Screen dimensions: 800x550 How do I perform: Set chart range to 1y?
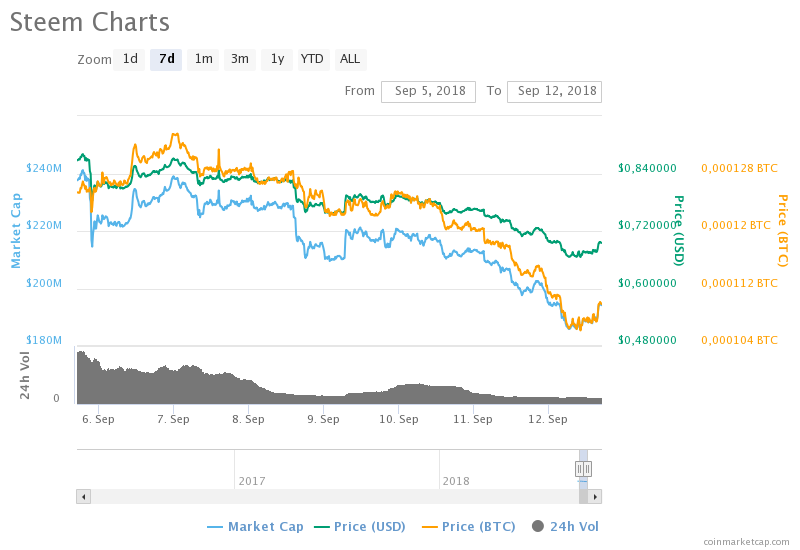(277, 59)
